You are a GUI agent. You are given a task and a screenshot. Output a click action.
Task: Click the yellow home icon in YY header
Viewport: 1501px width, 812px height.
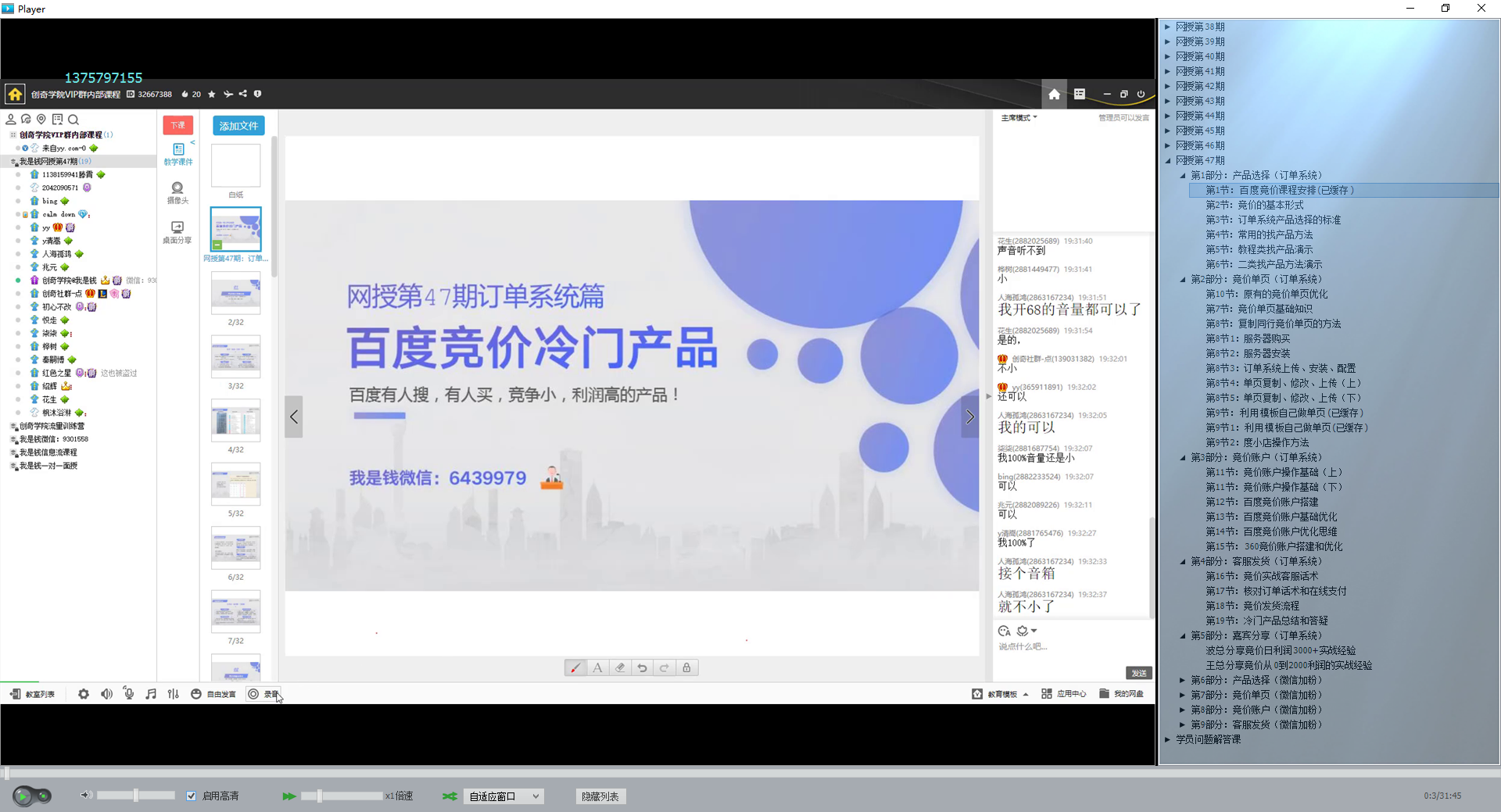click(x=15, y=95)
